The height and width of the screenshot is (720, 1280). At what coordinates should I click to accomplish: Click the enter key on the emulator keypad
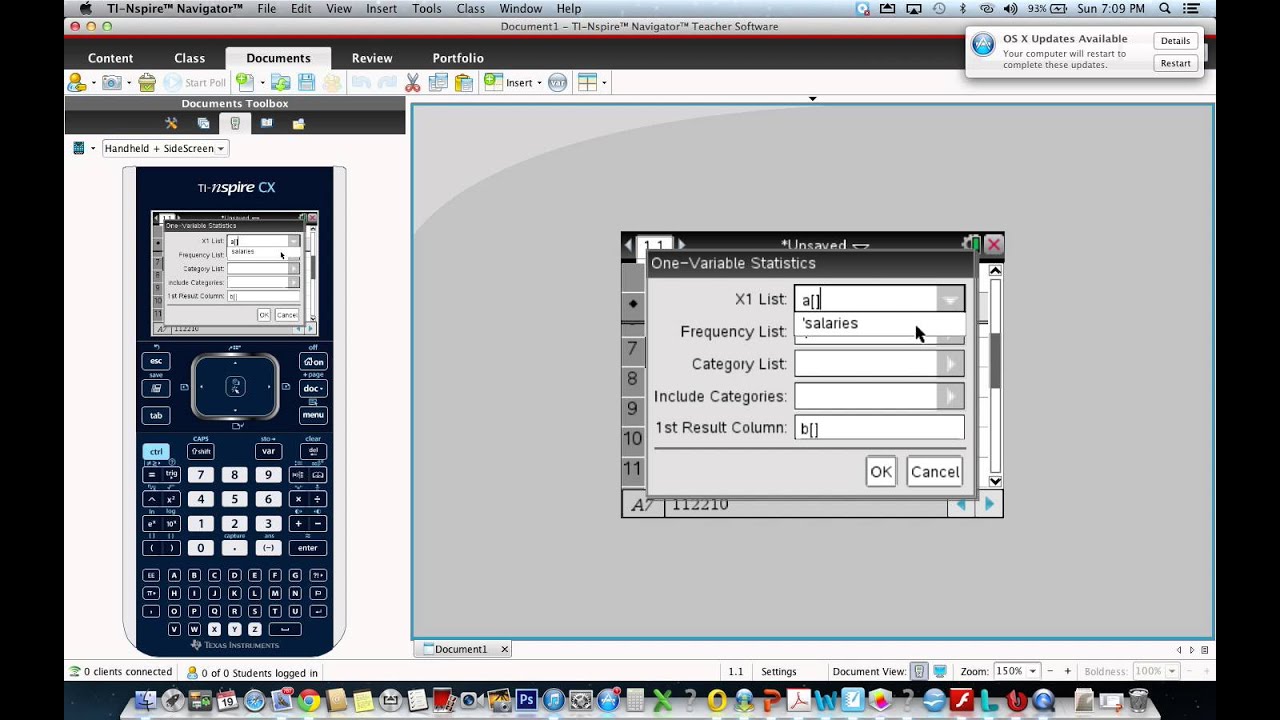[x=308, y=548]
